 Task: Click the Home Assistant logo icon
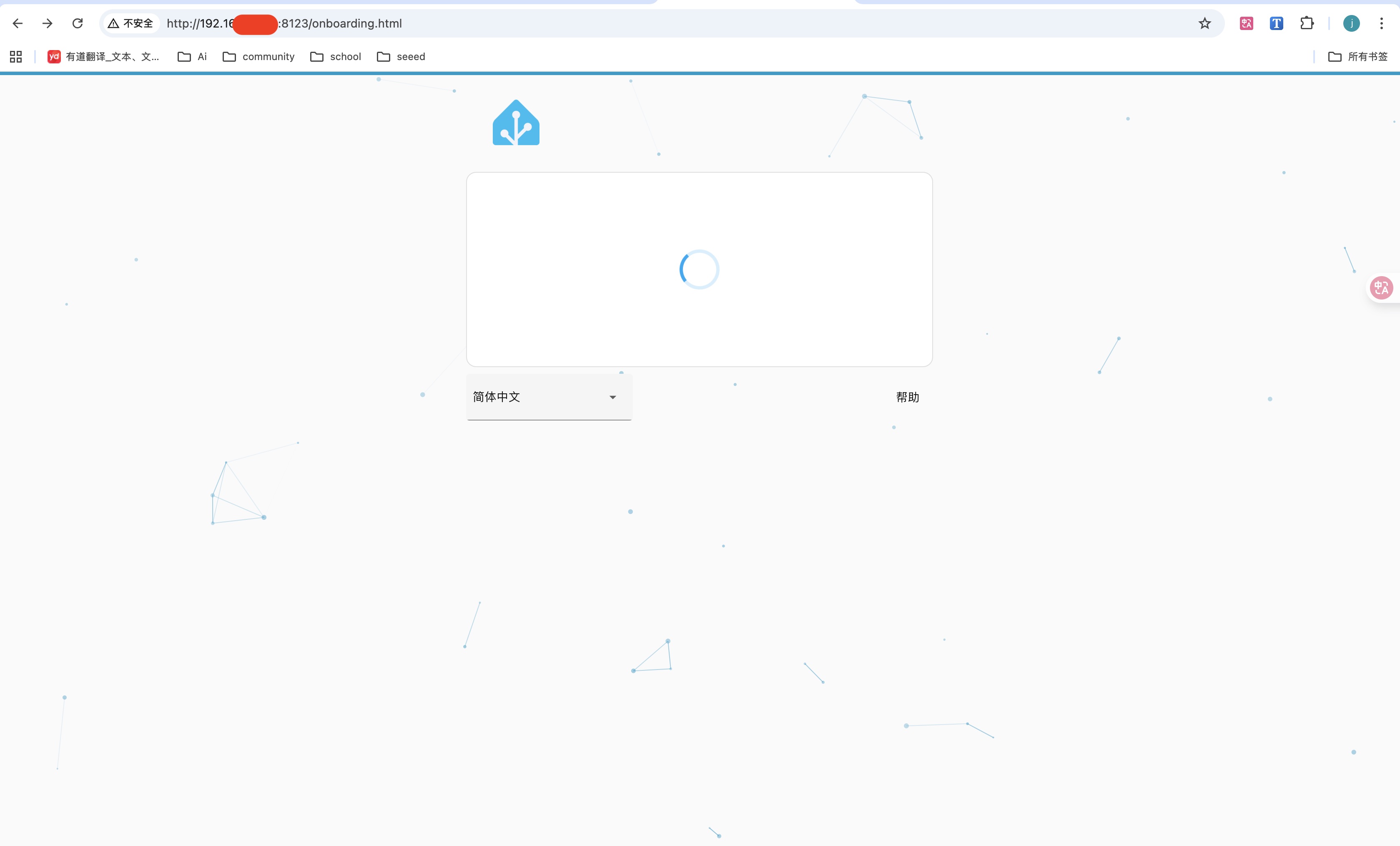[x=515, y=123]
